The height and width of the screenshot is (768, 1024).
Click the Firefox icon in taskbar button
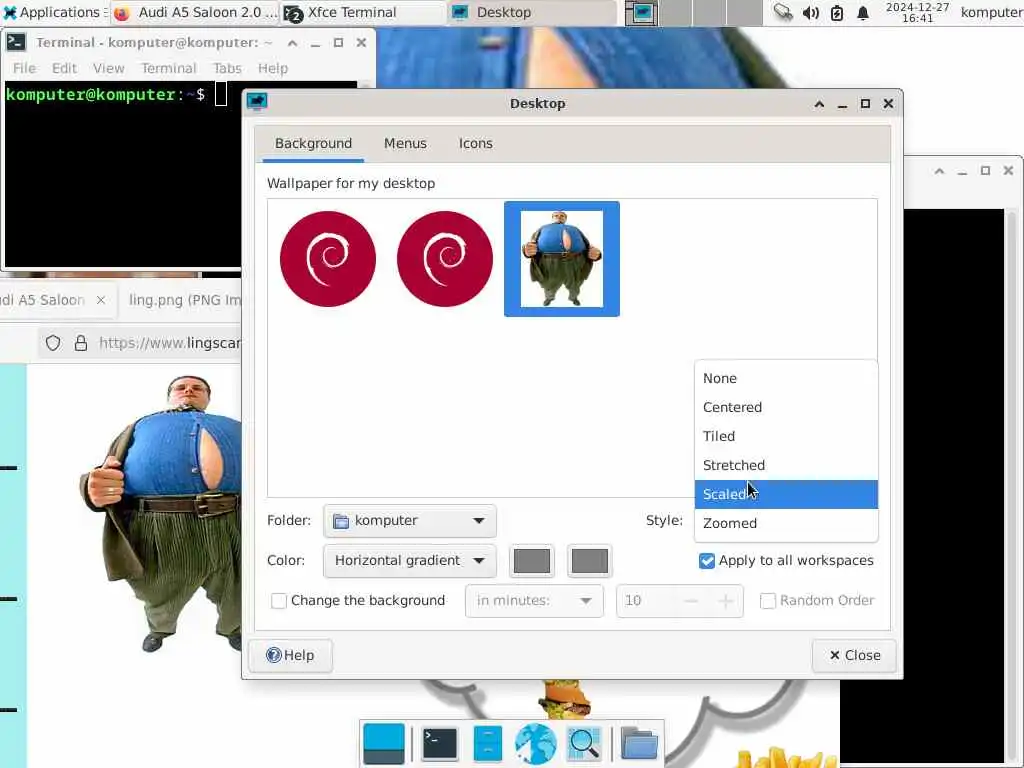pos(122,12)
